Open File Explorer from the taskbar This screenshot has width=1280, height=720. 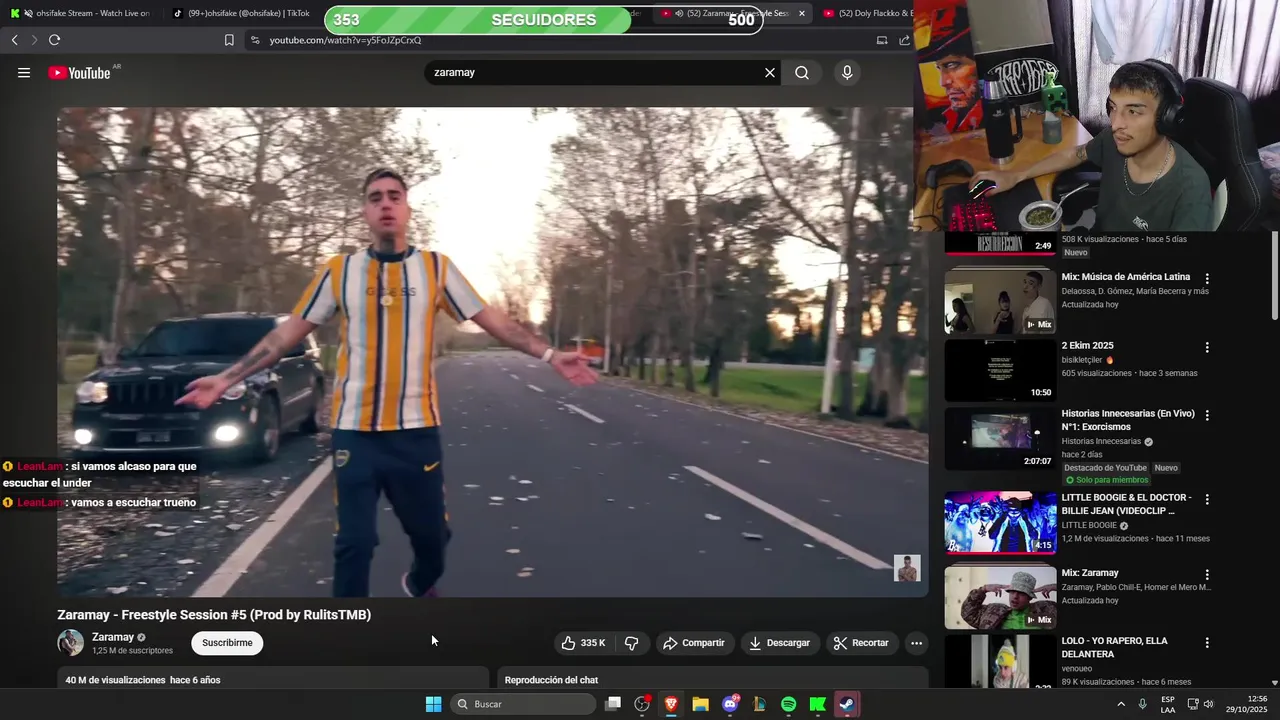(x=700, y=704)
